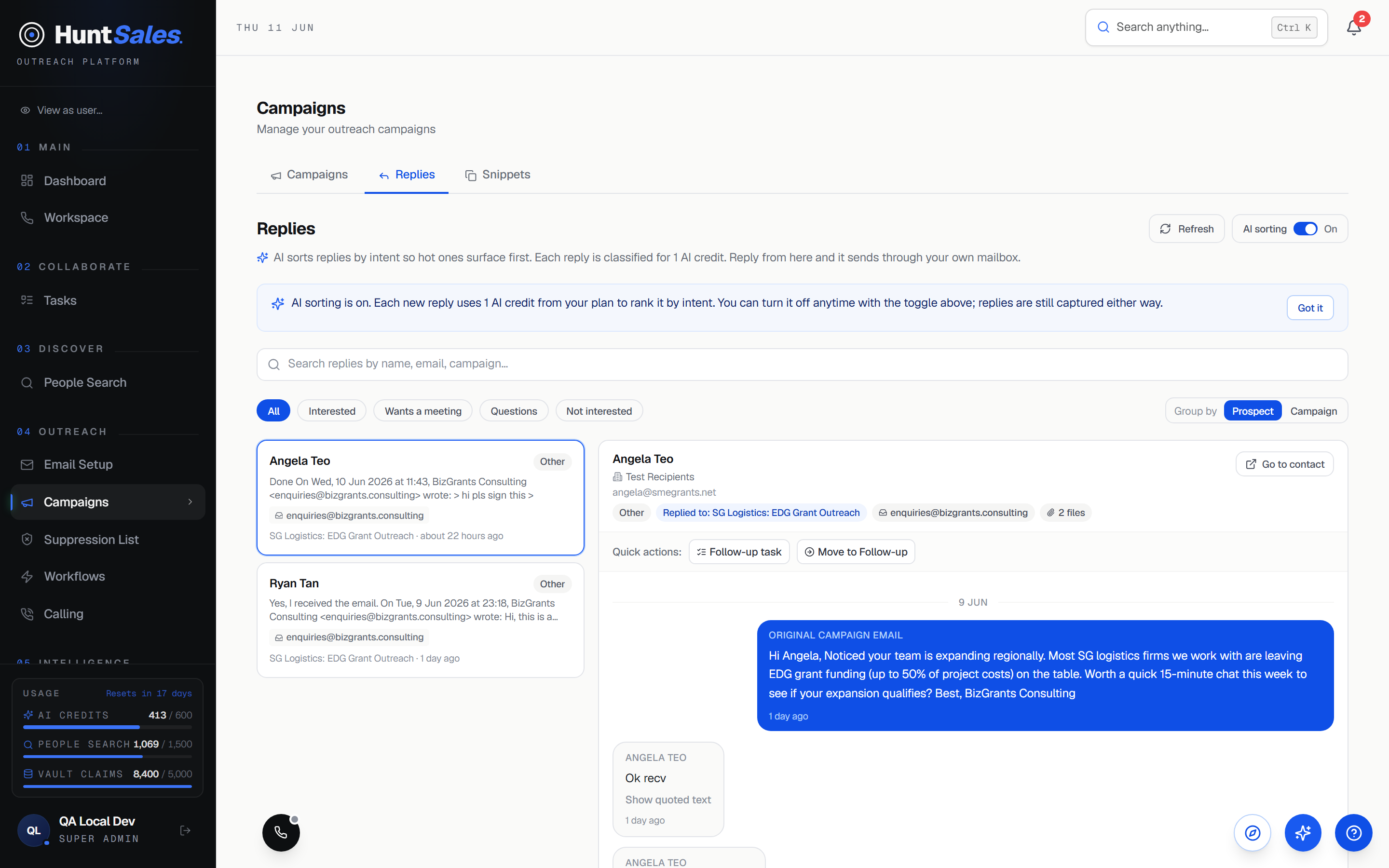Expand the Campaigns sidebar chevron
This screenshot has width=1389, height=868.
(x=191, y=502)
